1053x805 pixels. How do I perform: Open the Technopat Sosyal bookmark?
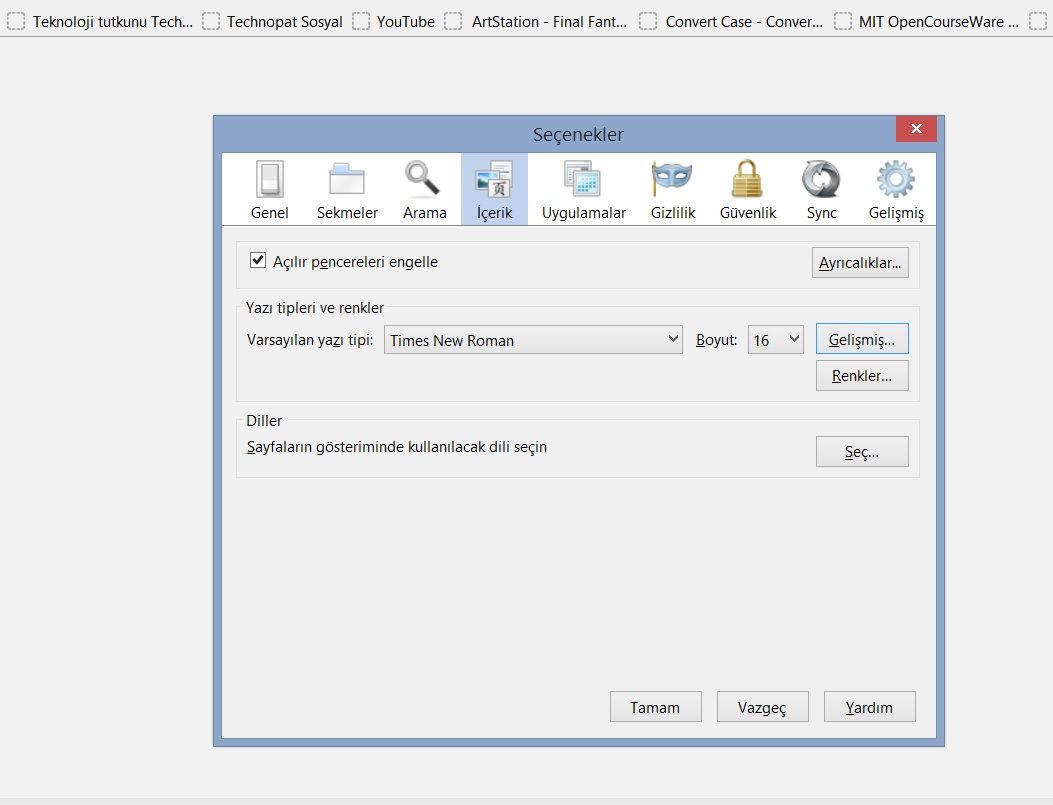point(273,21)
